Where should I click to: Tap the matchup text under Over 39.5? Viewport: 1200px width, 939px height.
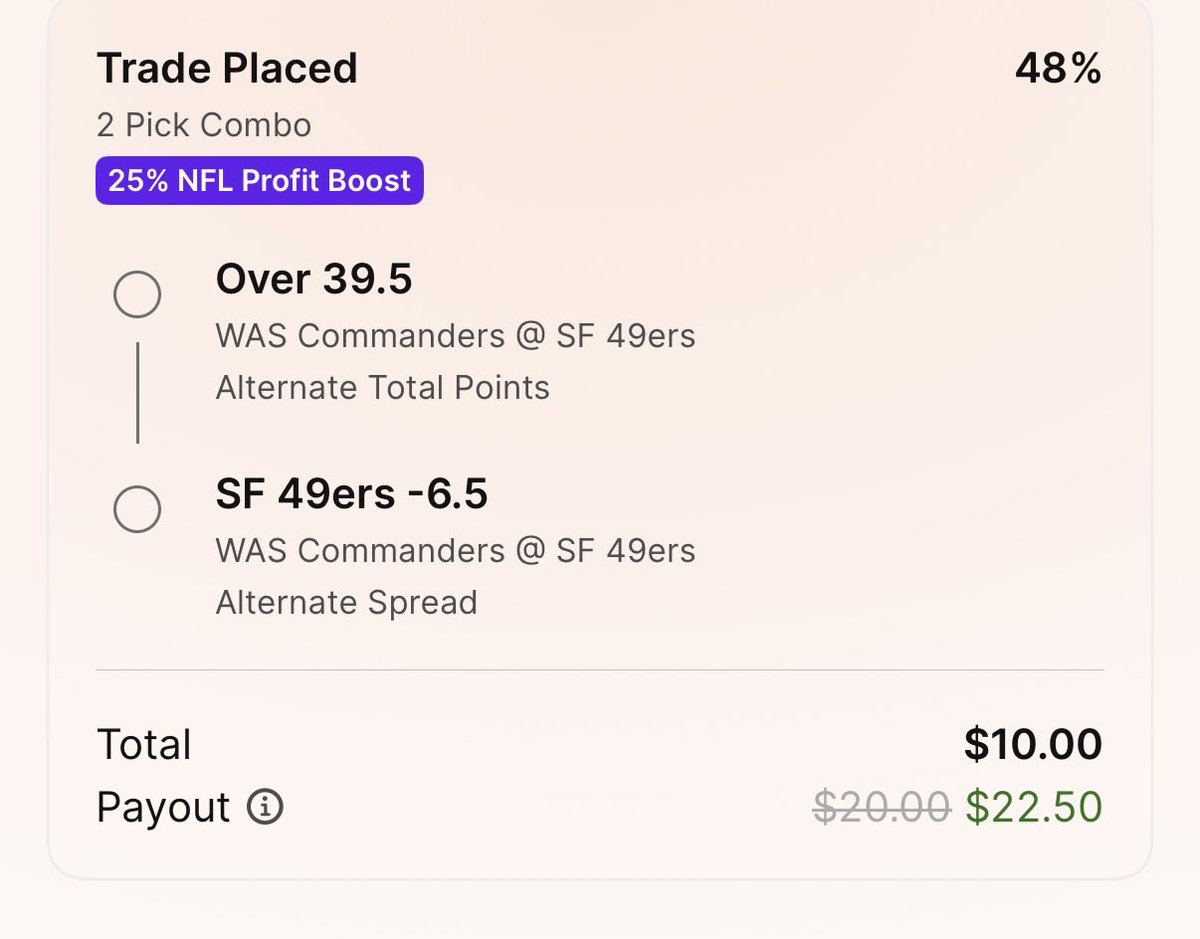[456, 335]
